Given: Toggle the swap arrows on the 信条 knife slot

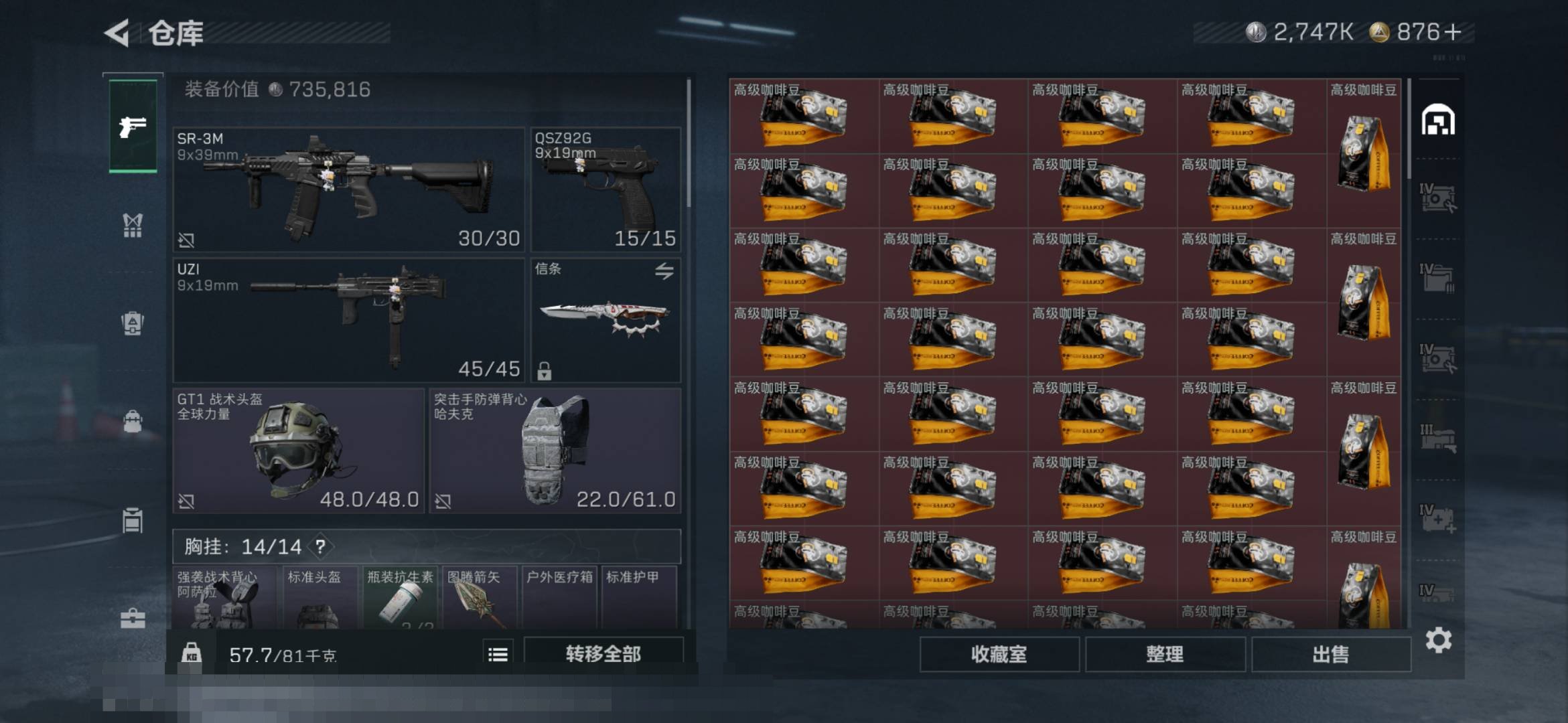Looking at the screenshot, I should coord(664,271).
